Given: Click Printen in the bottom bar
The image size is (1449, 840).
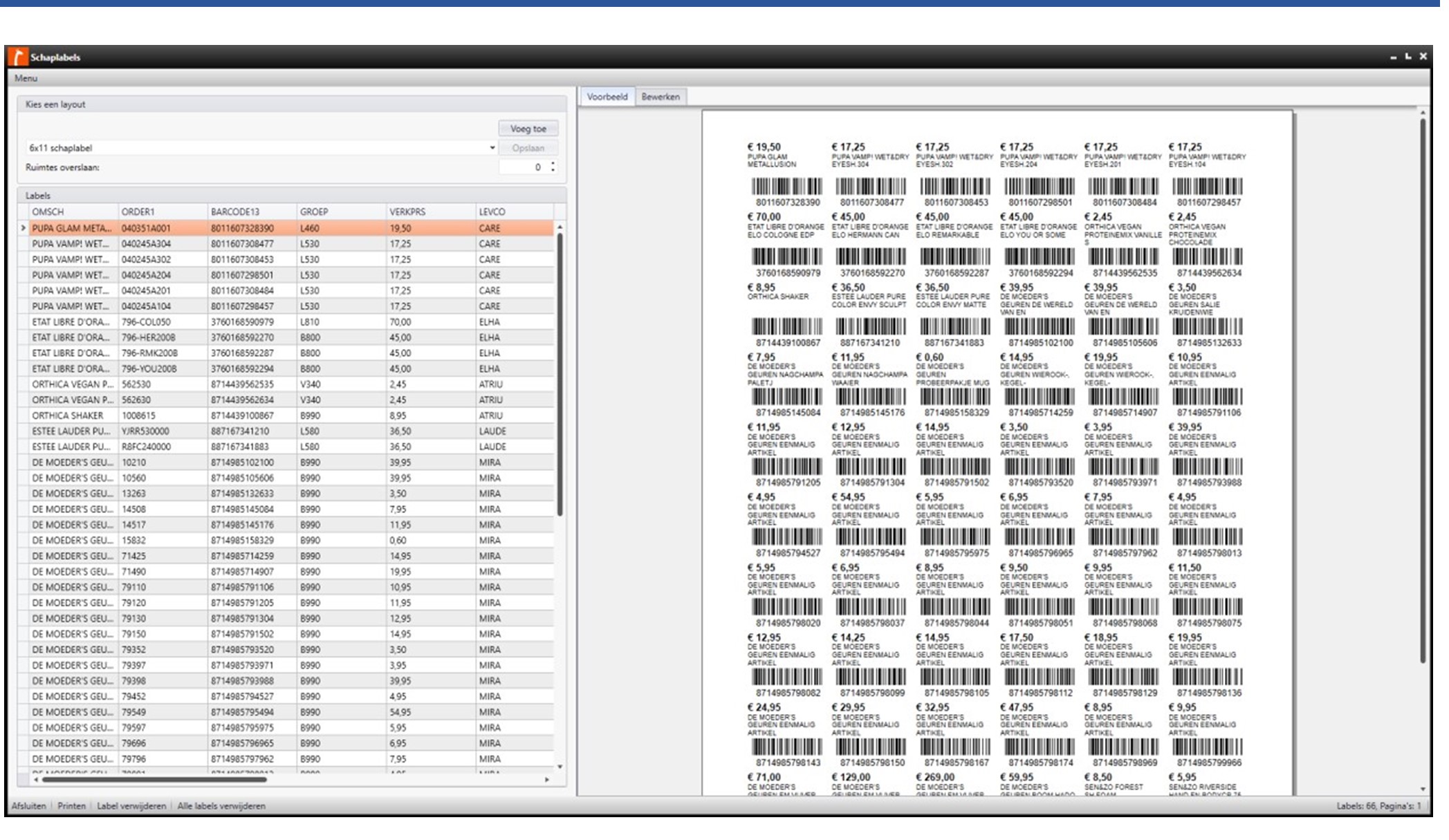Looking at the screenshot, I should [71, 806].
